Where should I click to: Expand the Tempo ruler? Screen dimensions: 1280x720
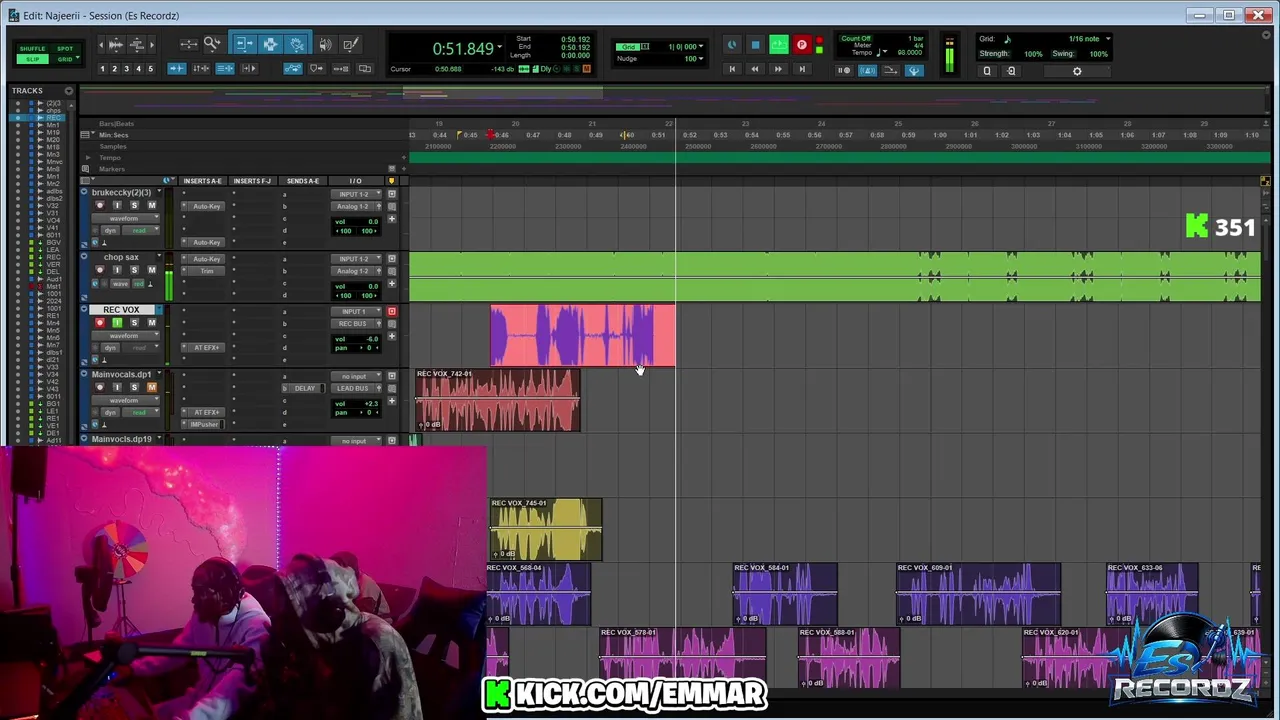pyautogui.click(x=88, y=158)
